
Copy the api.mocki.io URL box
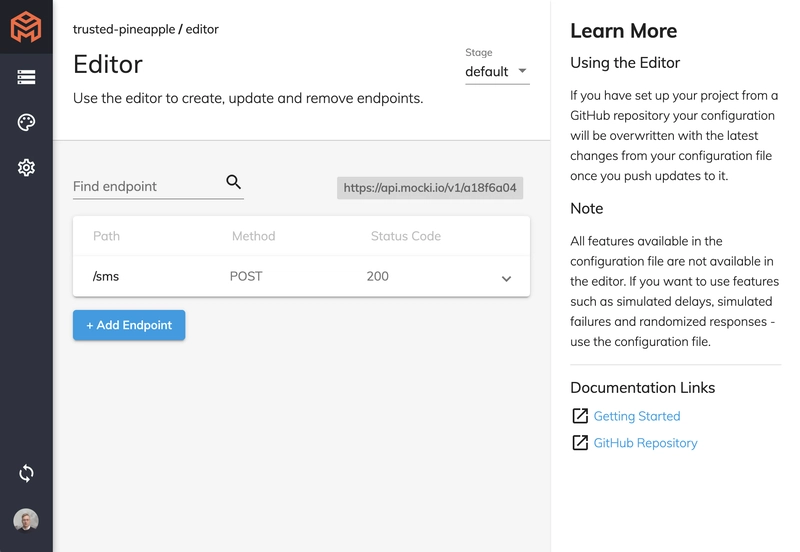click(x=430, y=188)
